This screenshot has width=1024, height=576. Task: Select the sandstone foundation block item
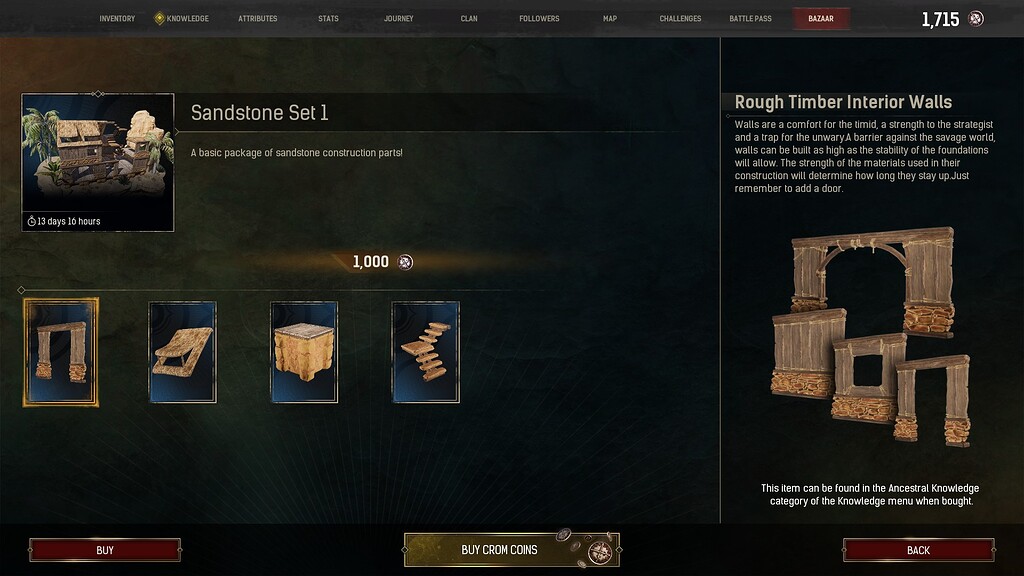click(x=304, y=352)
